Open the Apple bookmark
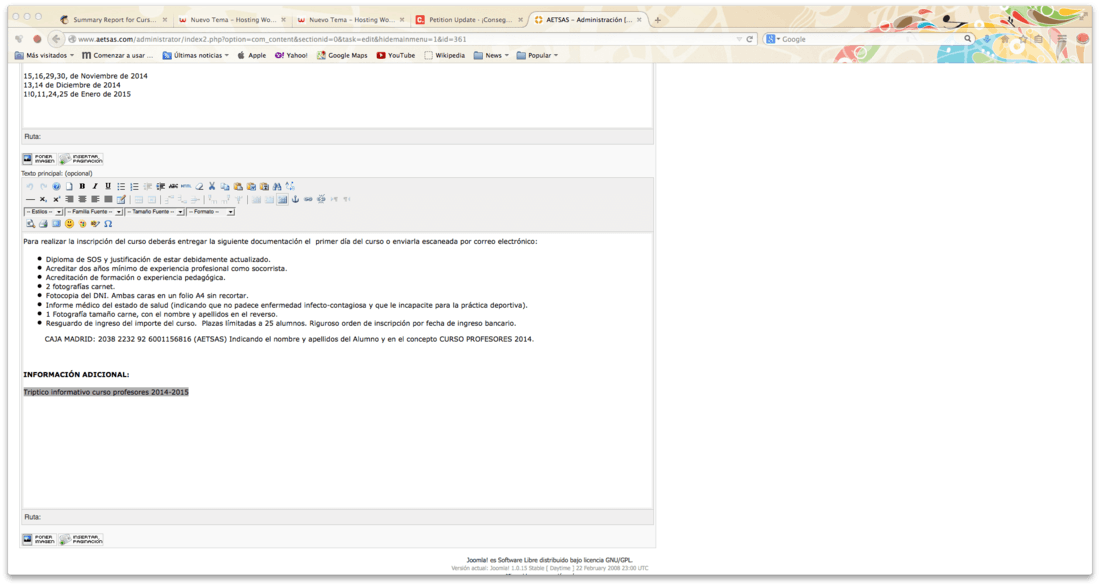Viewport: 1100px width, 586px height. coord(252,55)
